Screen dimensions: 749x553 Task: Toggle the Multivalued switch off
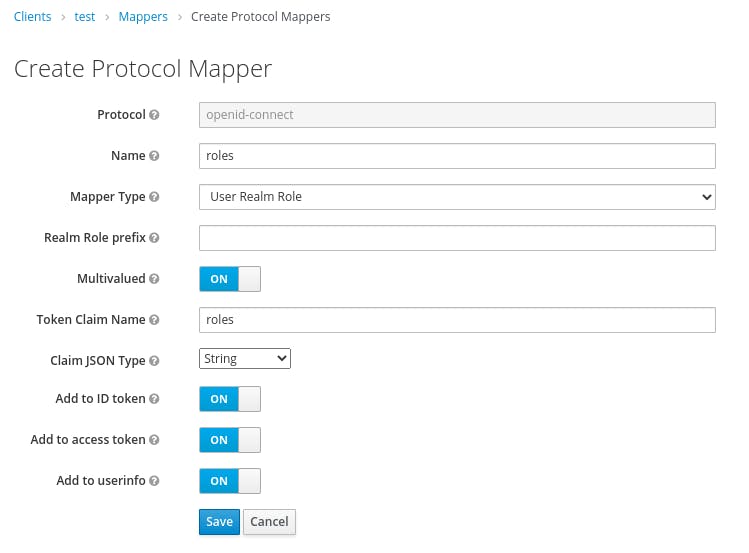230,279
